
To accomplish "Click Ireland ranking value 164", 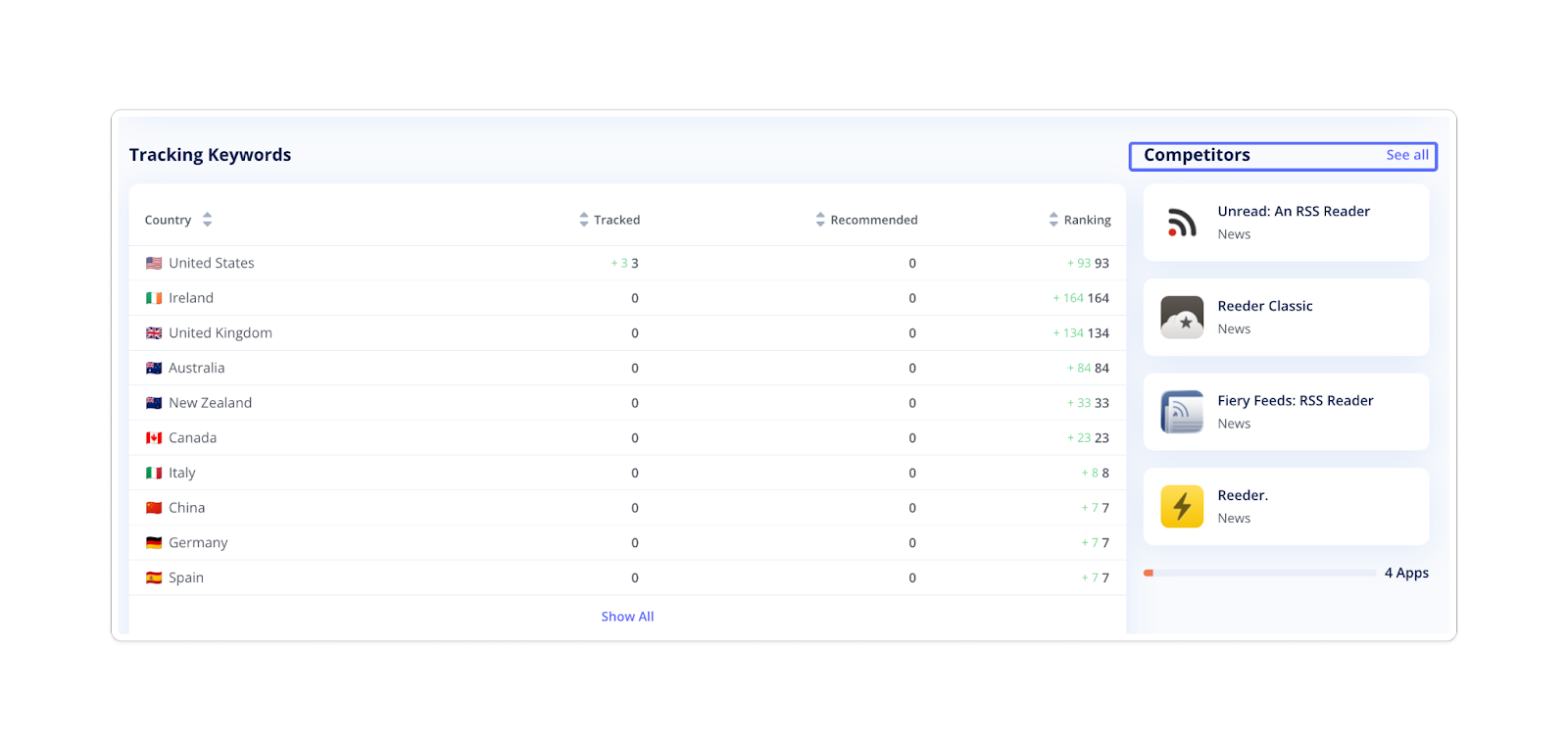I will 1099,298.
